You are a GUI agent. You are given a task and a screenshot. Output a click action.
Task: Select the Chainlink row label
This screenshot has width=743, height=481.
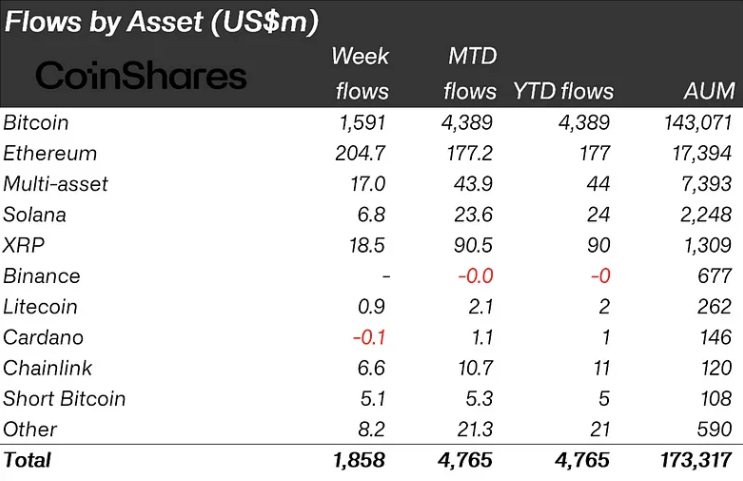(x=45, y=368)
